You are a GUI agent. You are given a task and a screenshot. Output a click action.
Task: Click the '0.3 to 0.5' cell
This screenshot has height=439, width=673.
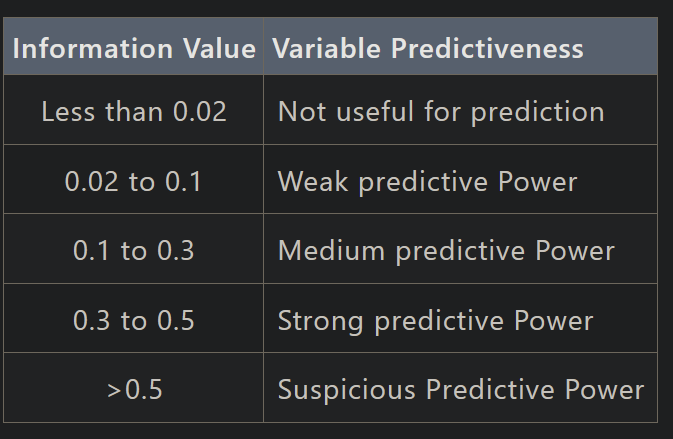click(x=133, y=318)
